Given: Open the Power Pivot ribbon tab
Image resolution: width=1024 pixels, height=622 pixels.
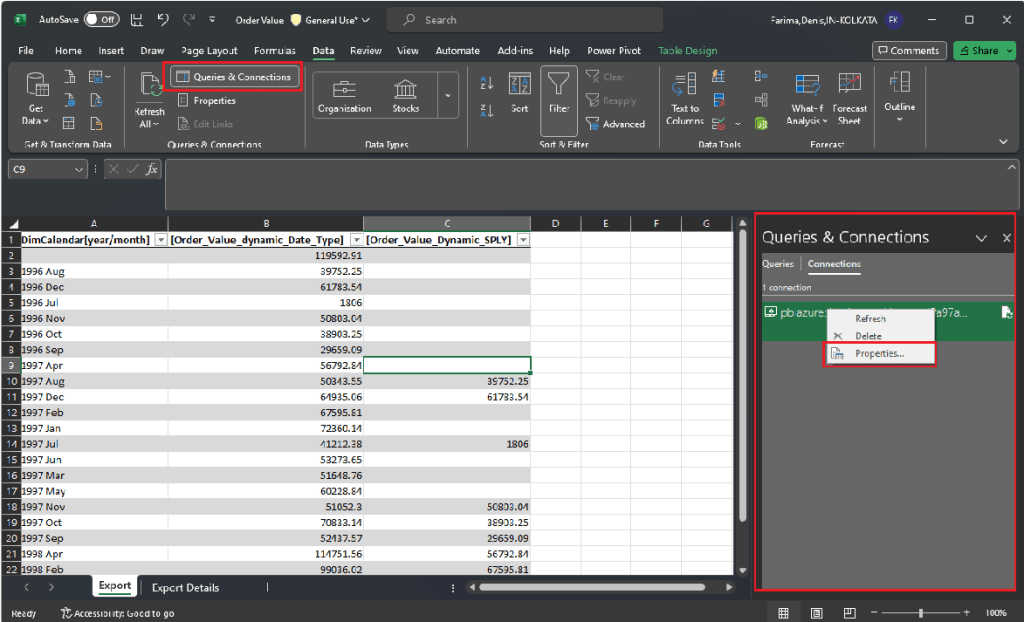Looking at the screenshot, I should pos(614,50).
